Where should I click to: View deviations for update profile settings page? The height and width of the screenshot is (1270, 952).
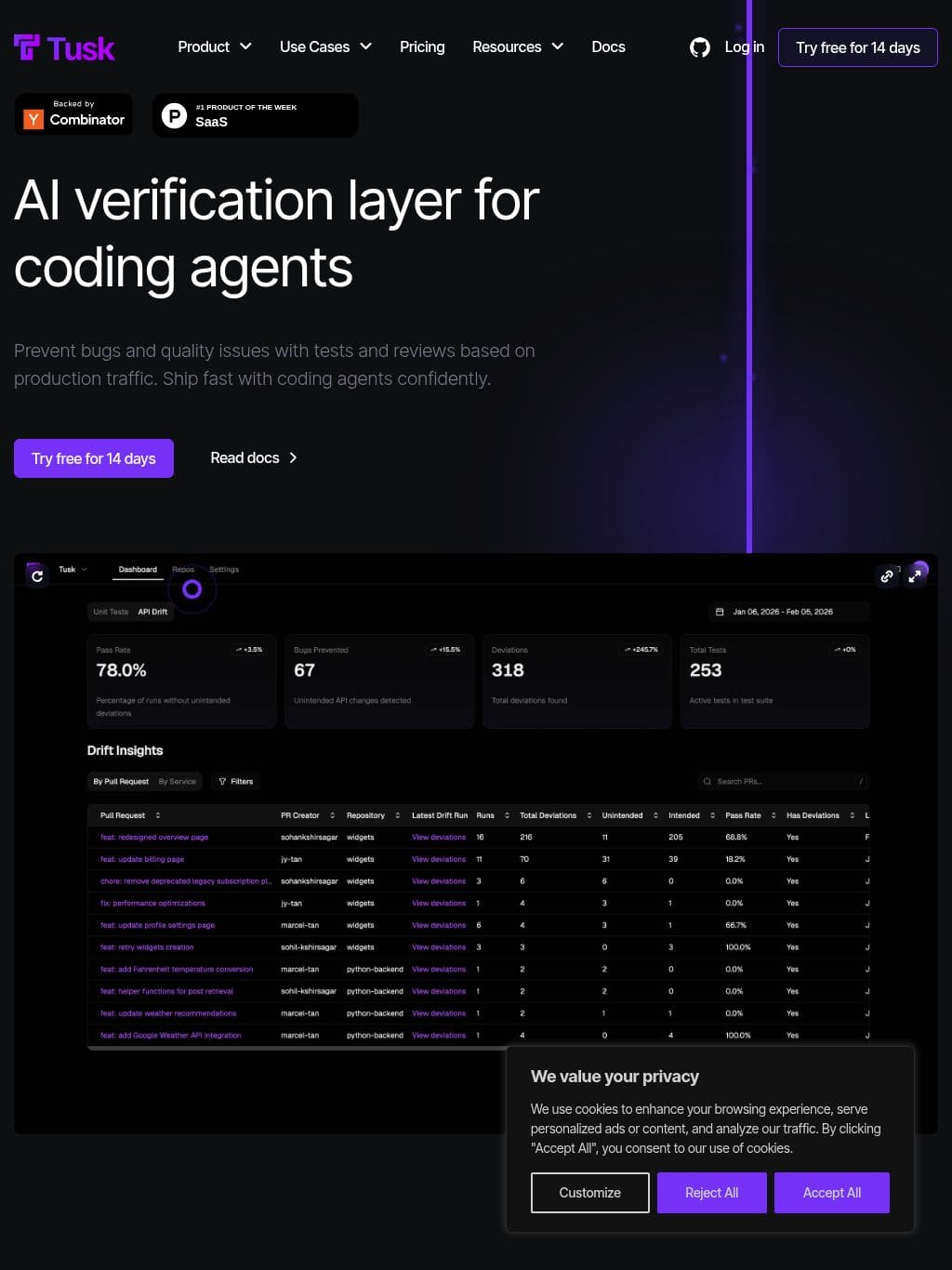coord(439,926)
